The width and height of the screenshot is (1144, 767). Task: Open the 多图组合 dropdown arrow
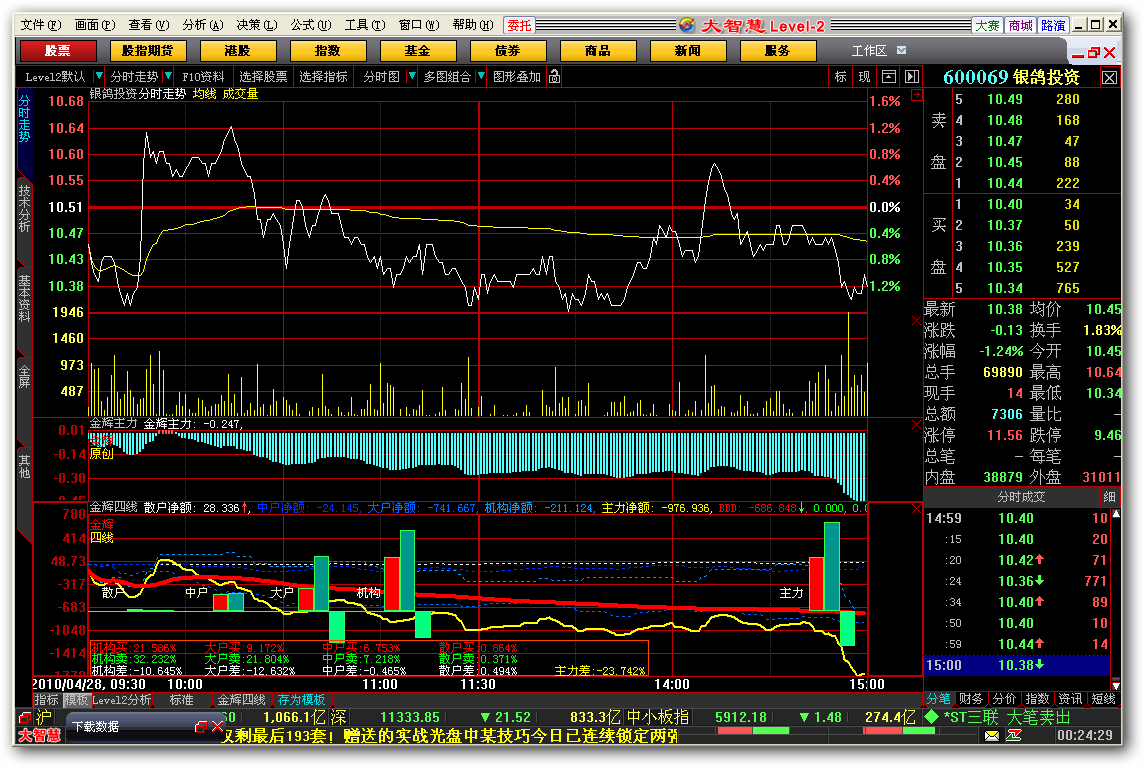pos(481,77)
